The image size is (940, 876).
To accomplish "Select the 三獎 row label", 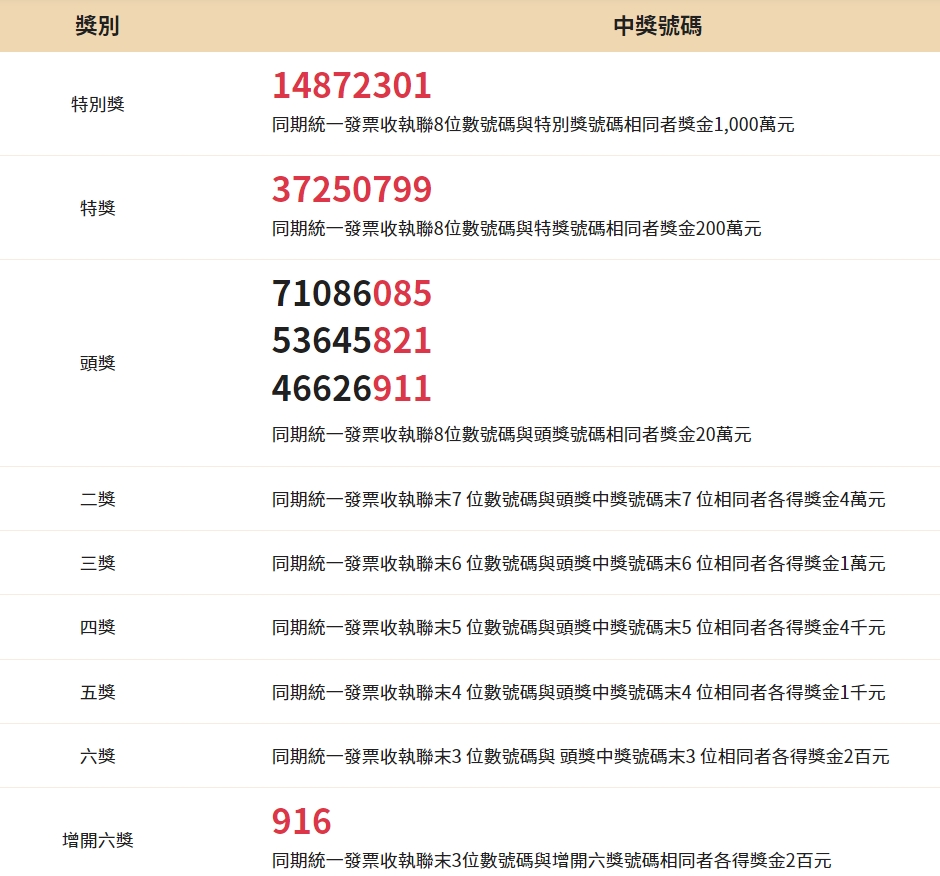I will point(98,563).
